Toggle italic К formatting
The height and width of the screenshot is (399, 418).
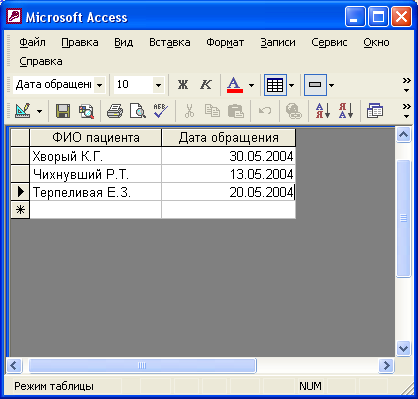click(x=206, y=85)
